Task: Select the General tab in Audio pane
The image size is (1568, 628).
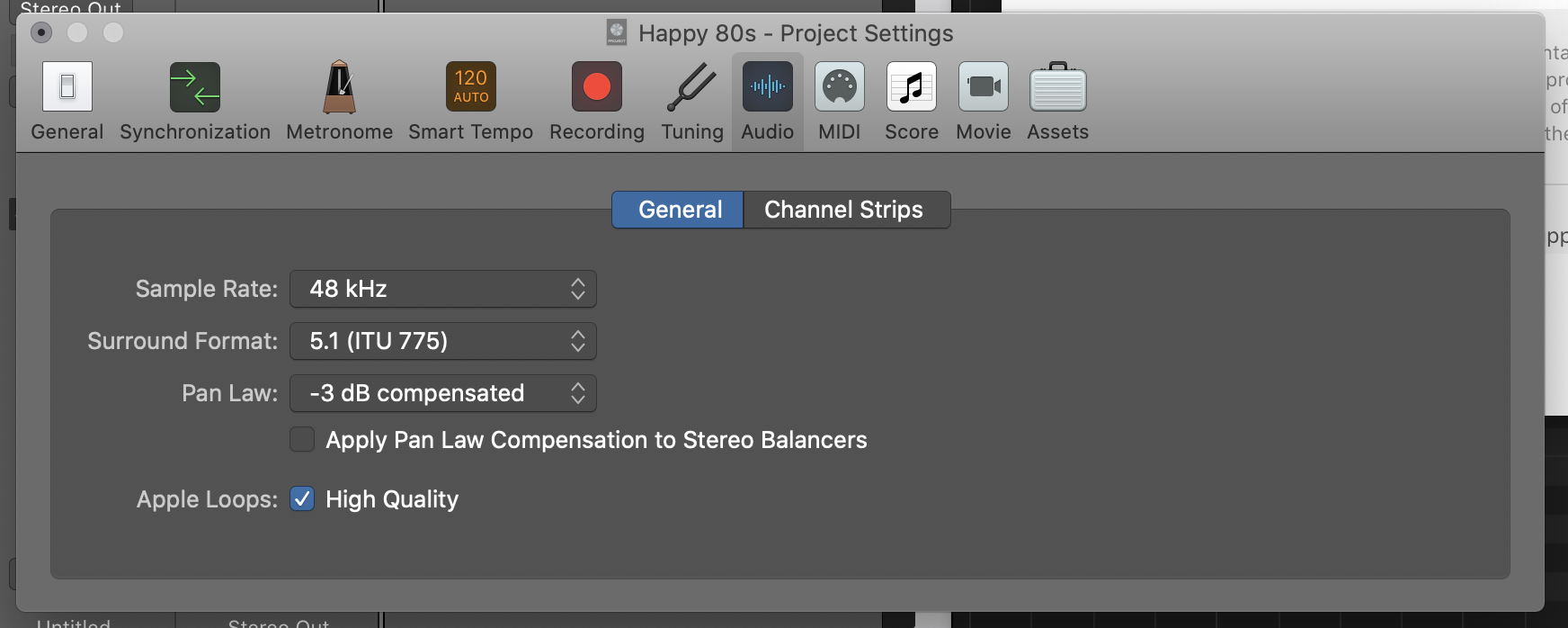Action: [x=679, y=210]
